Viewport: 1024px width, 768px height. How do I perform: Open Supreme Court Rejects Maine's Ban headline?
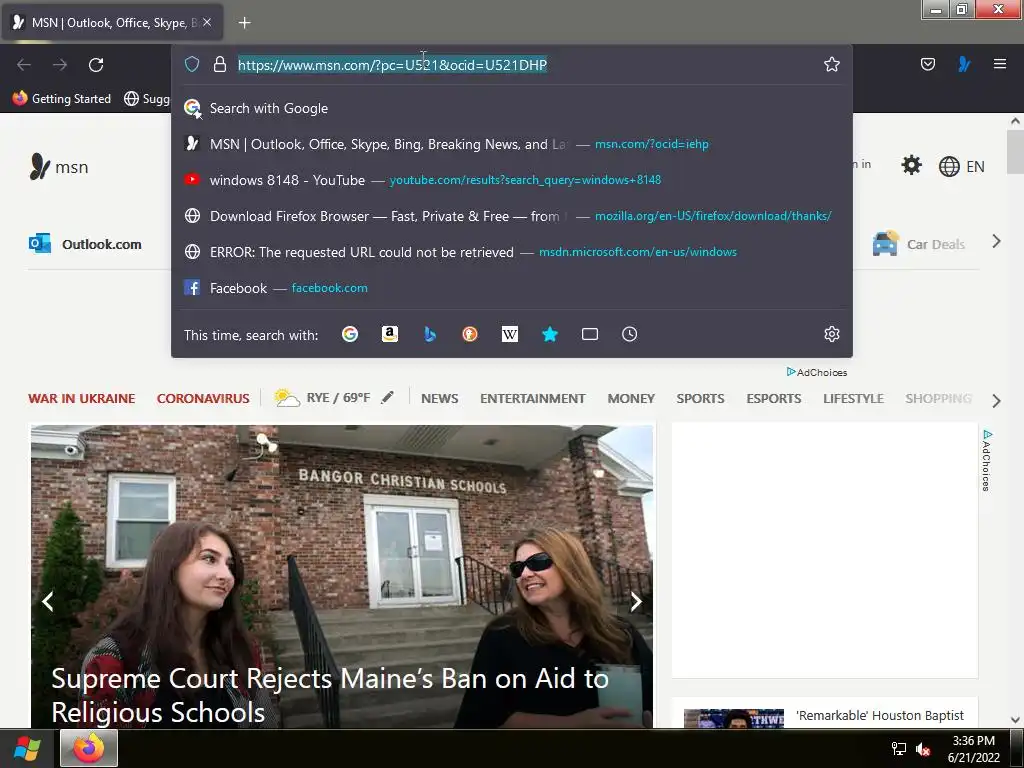[x=330, y=696]
